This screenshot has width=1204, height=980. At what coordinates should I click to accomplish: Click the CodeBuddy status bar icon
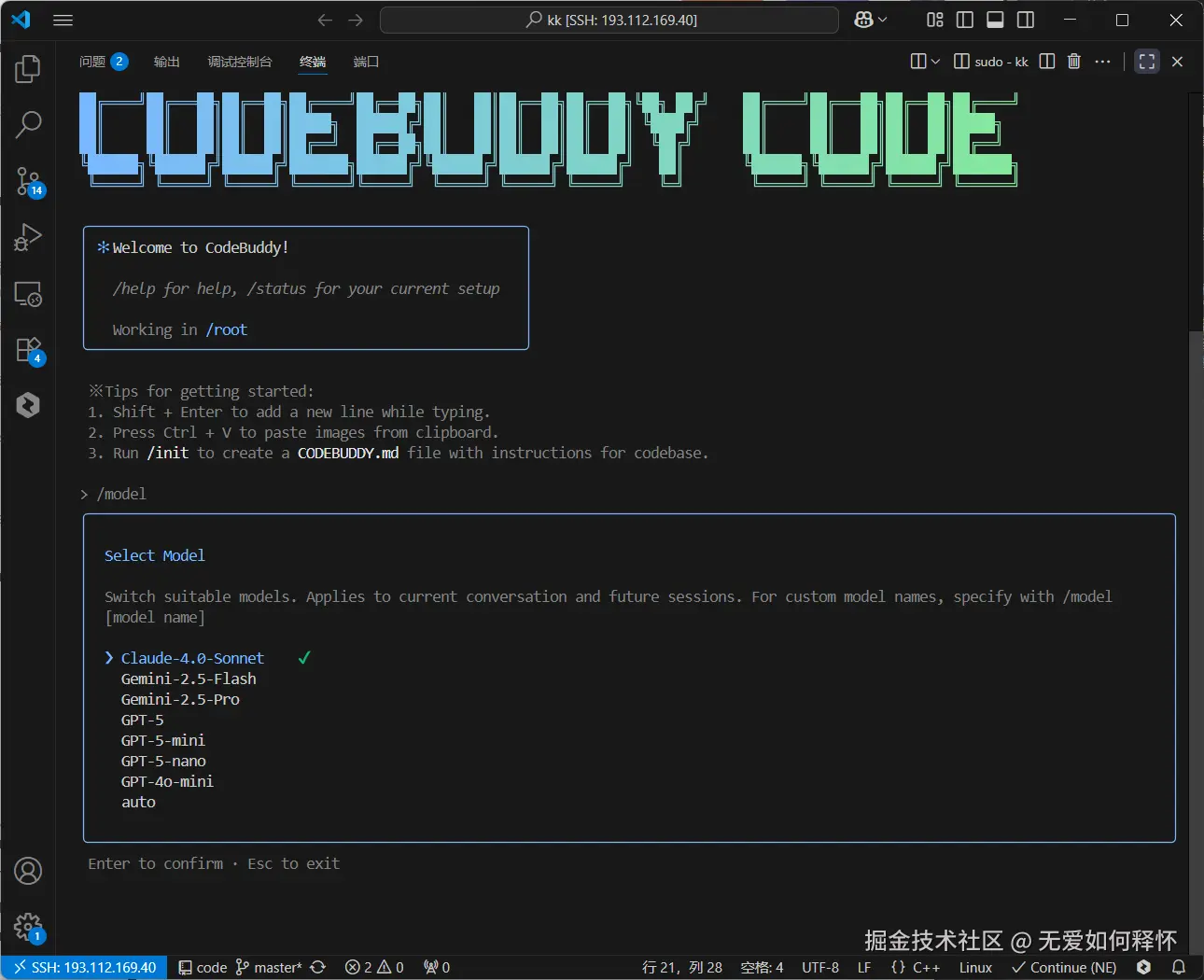click(x=1143, y=967)
